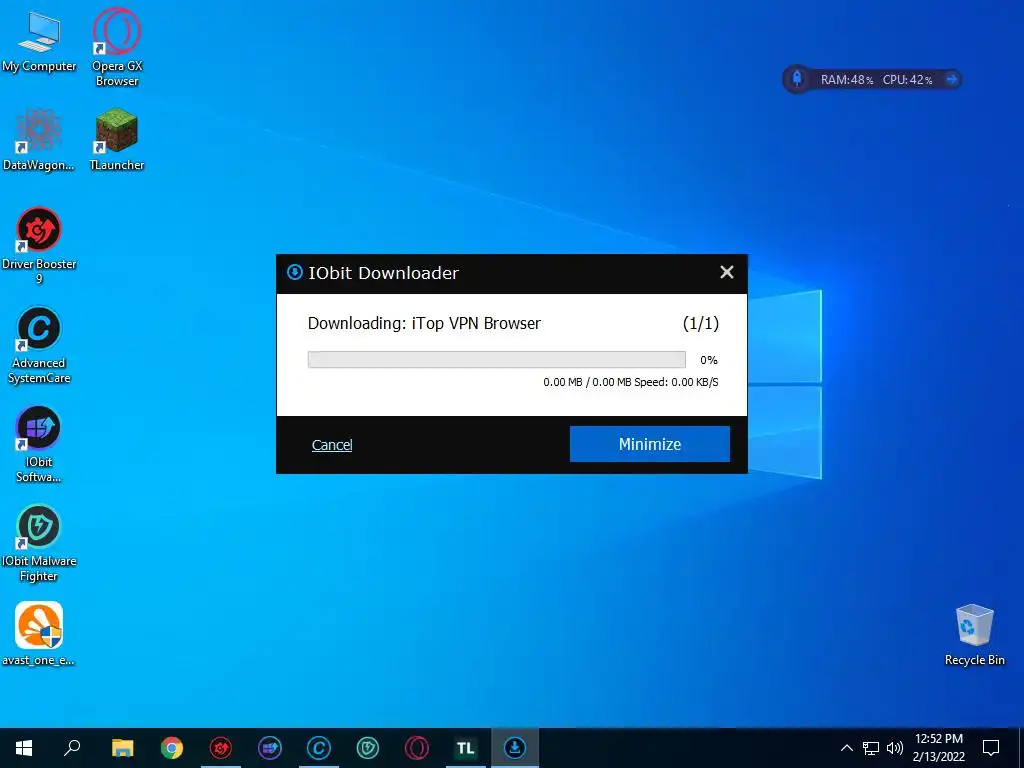Open IObit Software Updater desktop icon
The image size is (1024, 768).
(x=39, y=444)
